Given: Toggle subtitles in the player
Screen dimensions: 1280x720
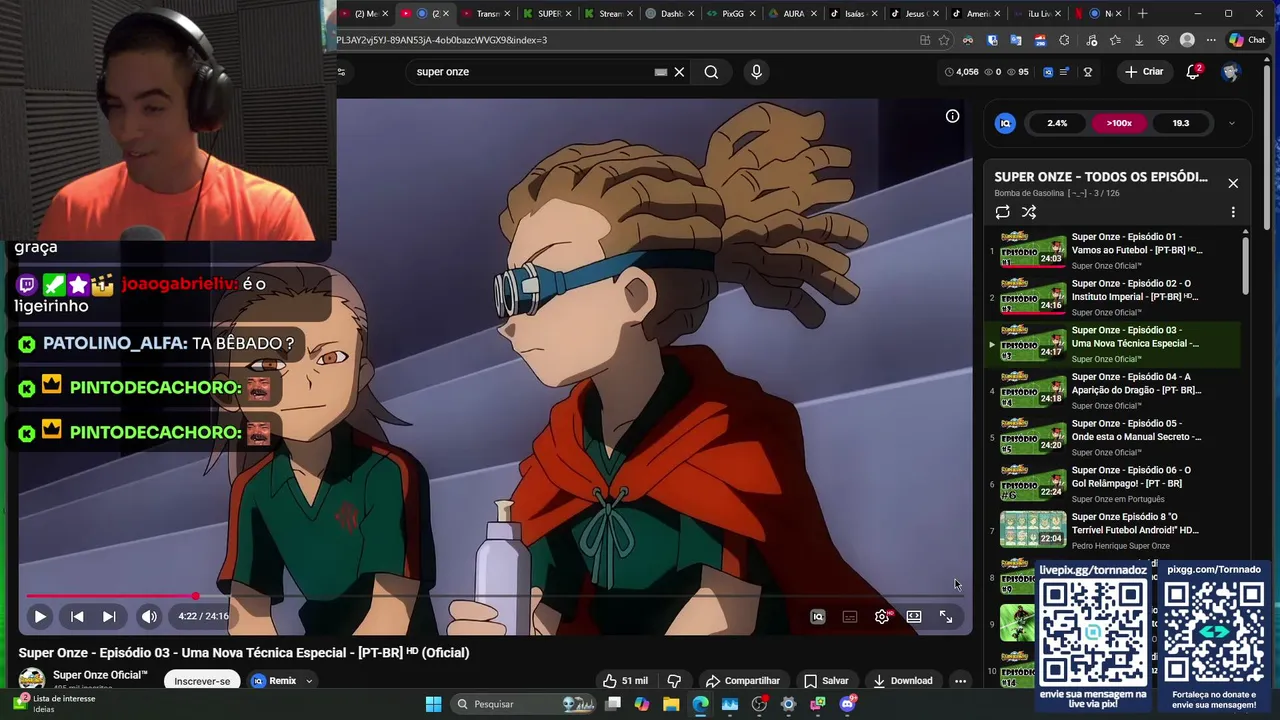Looking at the screenshot, I should click(x=850, y=617).
